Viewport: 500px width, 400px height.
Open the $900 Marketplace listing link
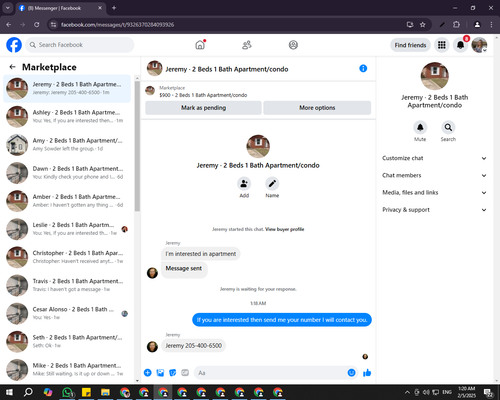click(203, 95)
